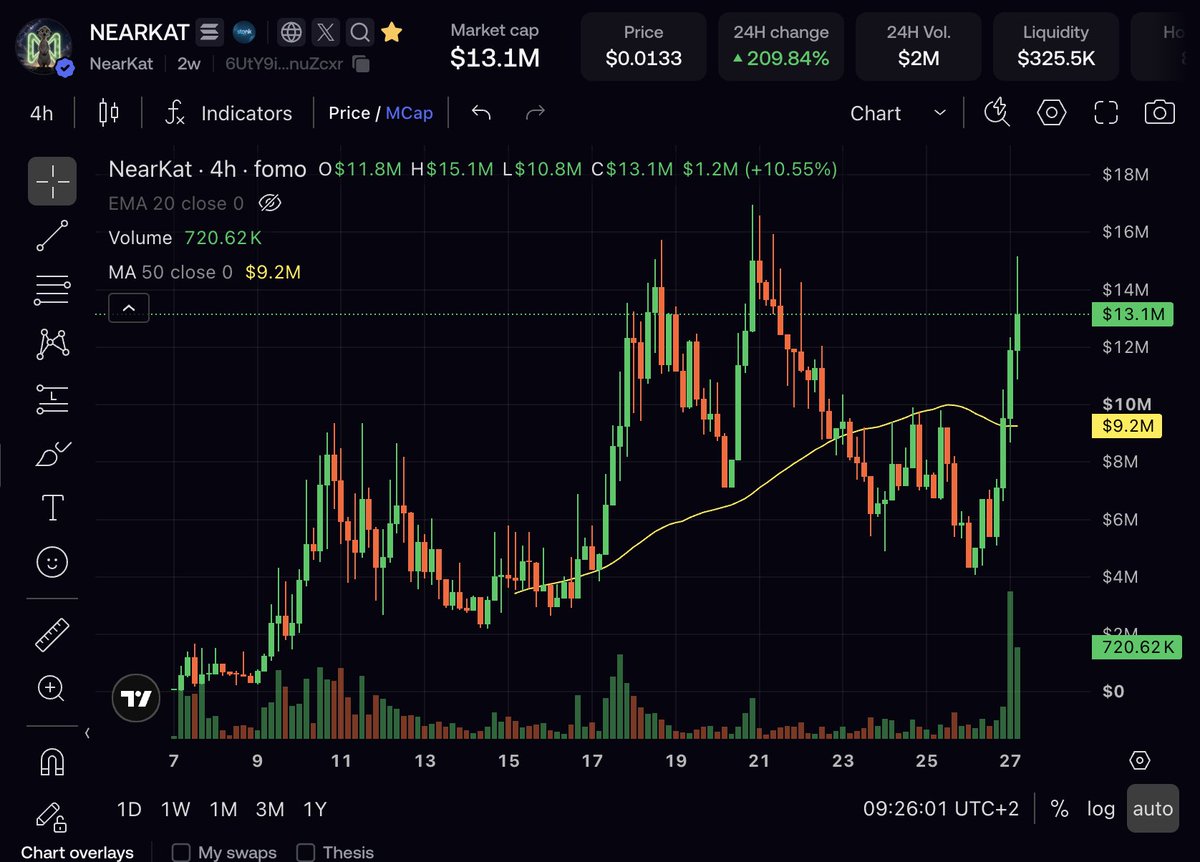Choose the chart patterns tool
The height and width of the screenshot is (862, 1200).
(x=52, y=344)
